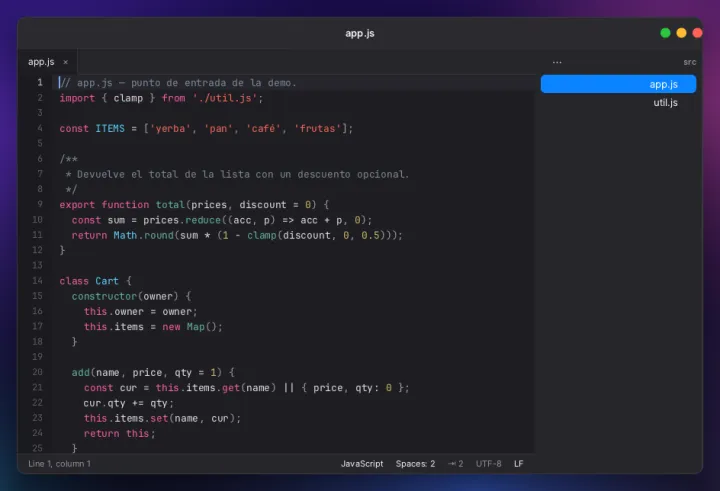The height and width of the screenshot is (491, 720).
Task: Change the LF line ending setting
Action: tap(518, 463)
